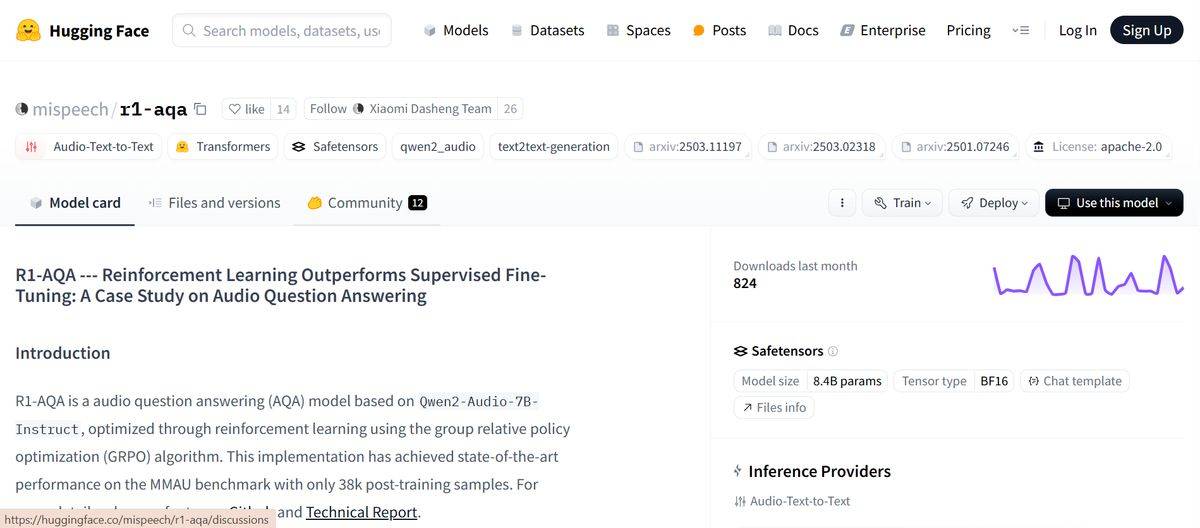Copy the model name r1-aqa icon
The image size is (1200, 528).
pyautogui.click(x=200, y=109)
